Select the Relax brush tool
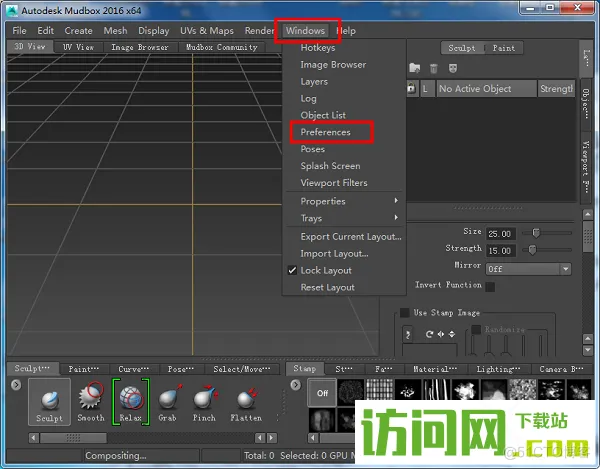600x469 pixels. 130,402
